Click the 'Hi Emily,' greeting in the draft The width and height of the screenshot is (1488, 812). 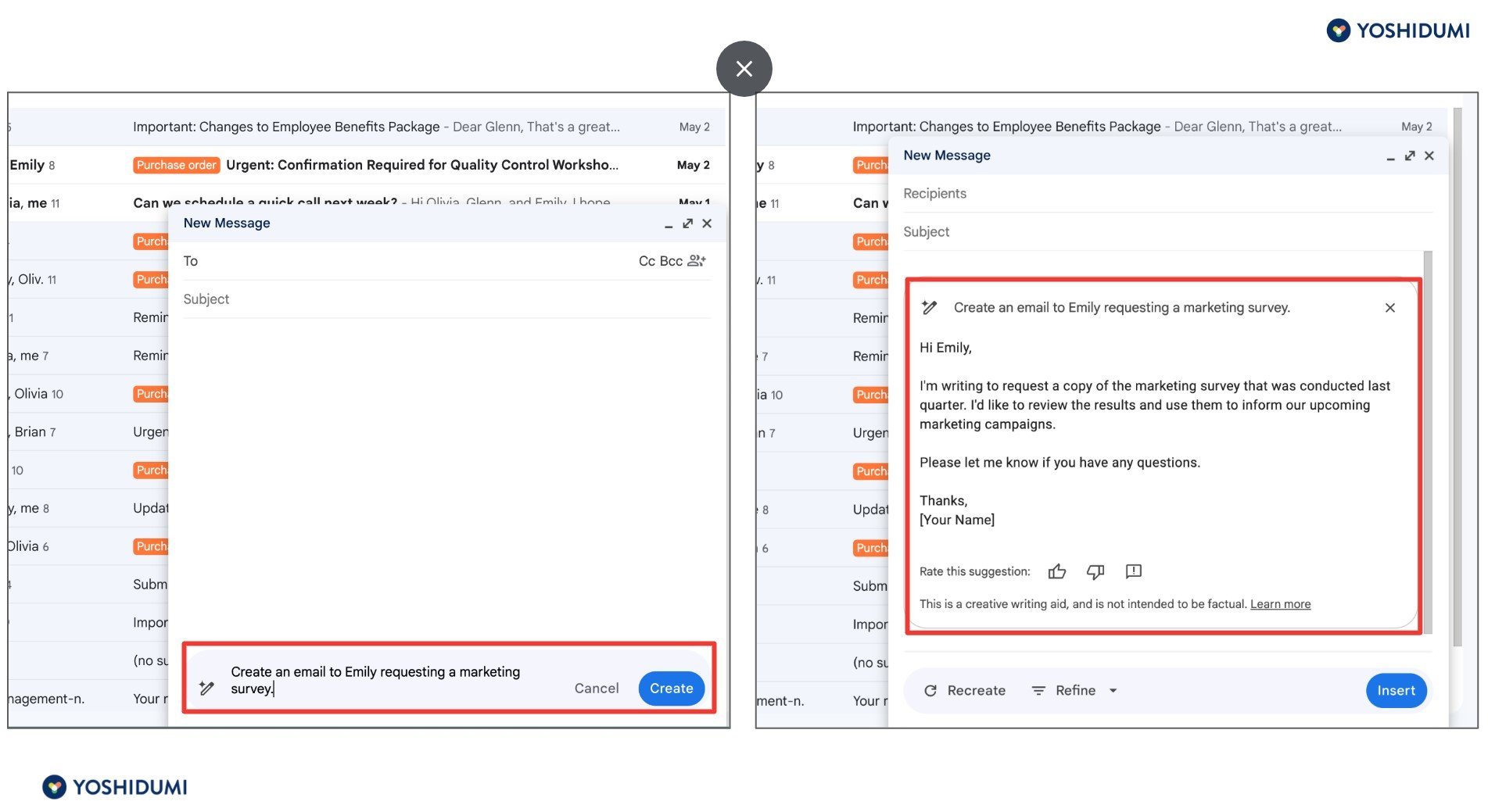click(945, 348)
